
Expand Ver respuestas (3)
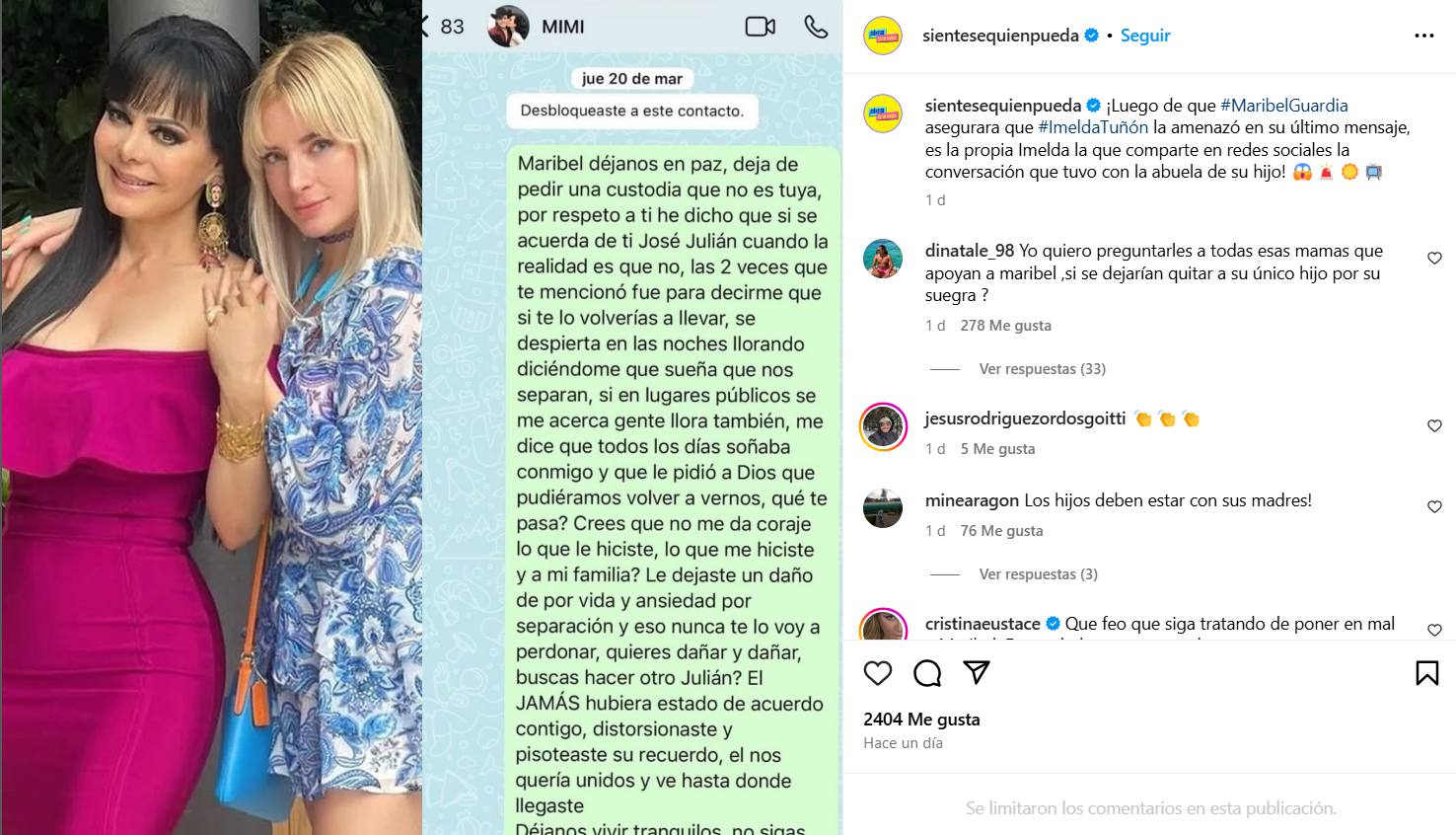click(1038, 574)
